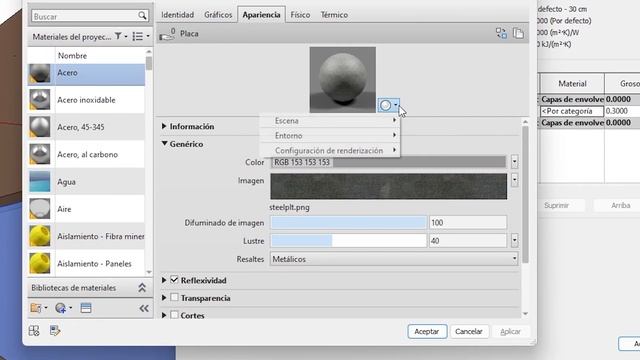
Task: Select the Agua material
Action: click(86, 182)
